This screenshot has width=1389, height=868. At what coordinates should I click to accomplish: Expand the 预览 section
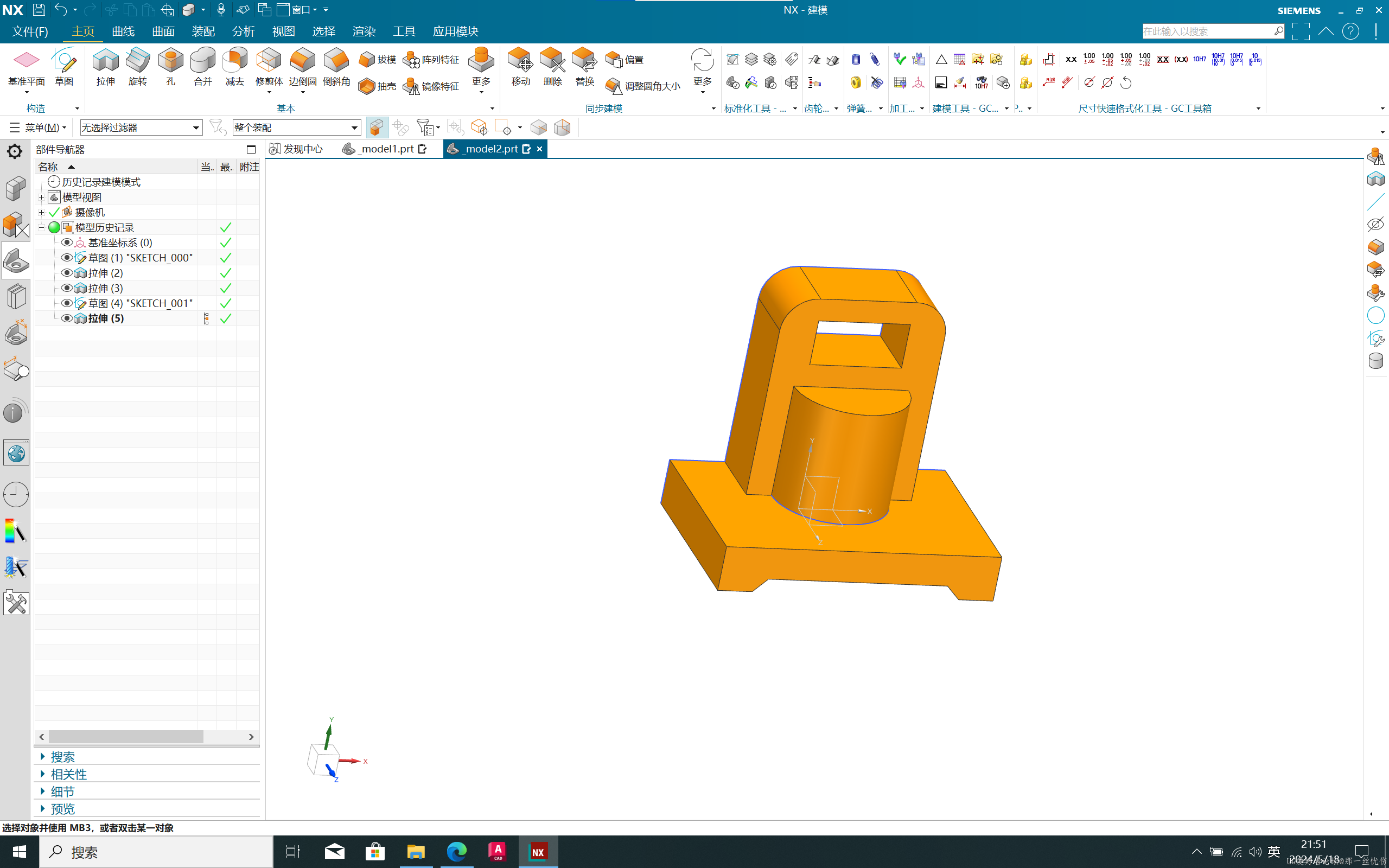[62, 808]
